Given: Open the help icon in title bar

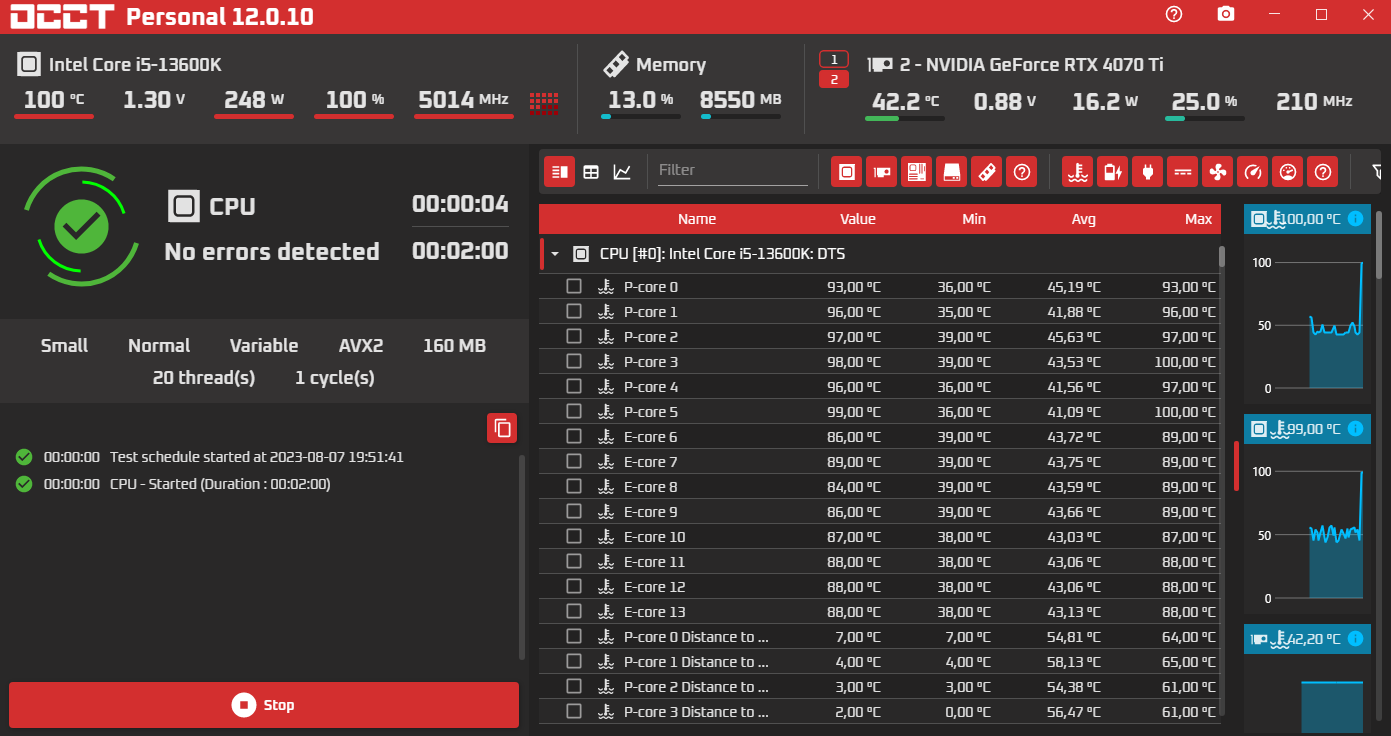Looking at the screenshot, I should pyautogui.click(x=1174, y=14).
